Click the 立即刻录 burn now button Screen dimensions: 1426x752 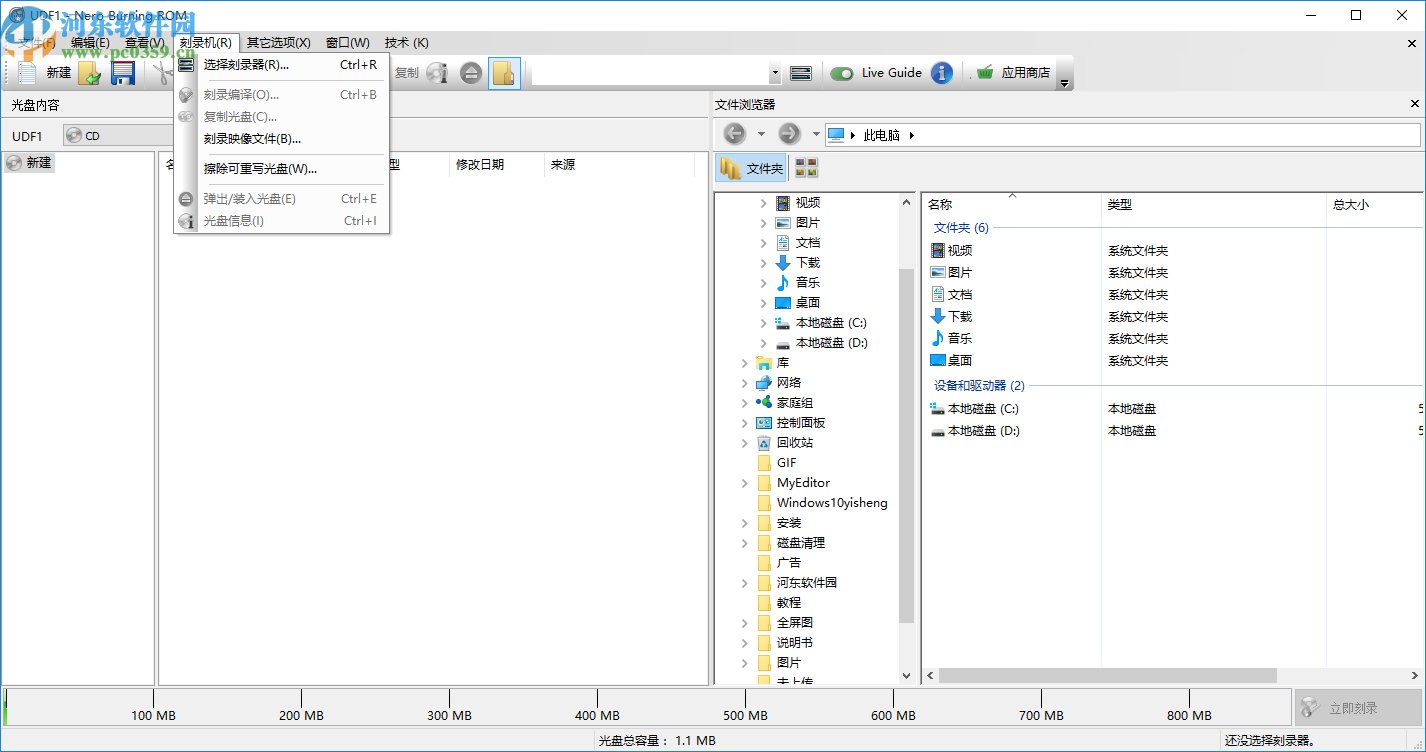click(x=1358, y=708)
